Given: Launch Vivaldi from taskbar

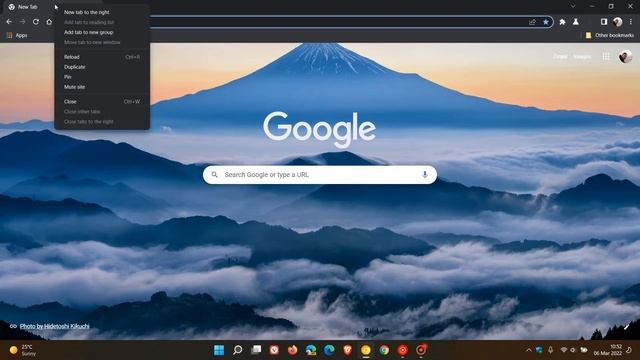Looking at the screenshot, I should 274,350.
